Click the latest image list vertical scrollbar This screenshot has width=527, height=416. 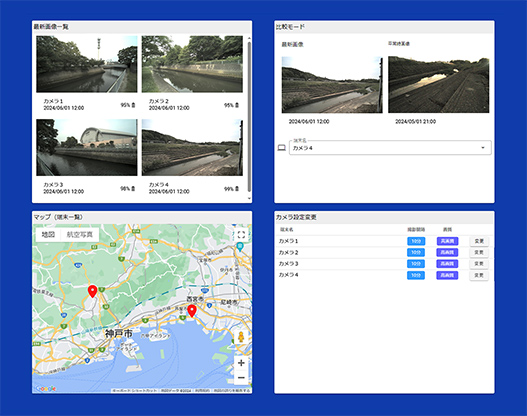coord(249,116)
